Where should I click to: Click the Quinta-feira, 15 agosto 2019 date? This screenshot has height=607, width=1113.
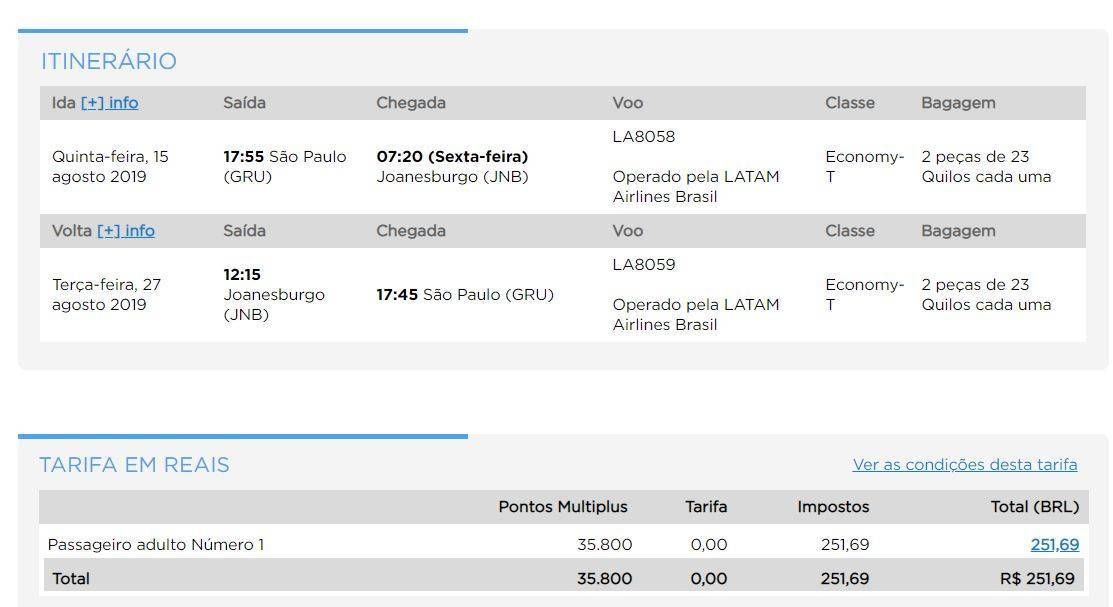click(x=110, y=166)
